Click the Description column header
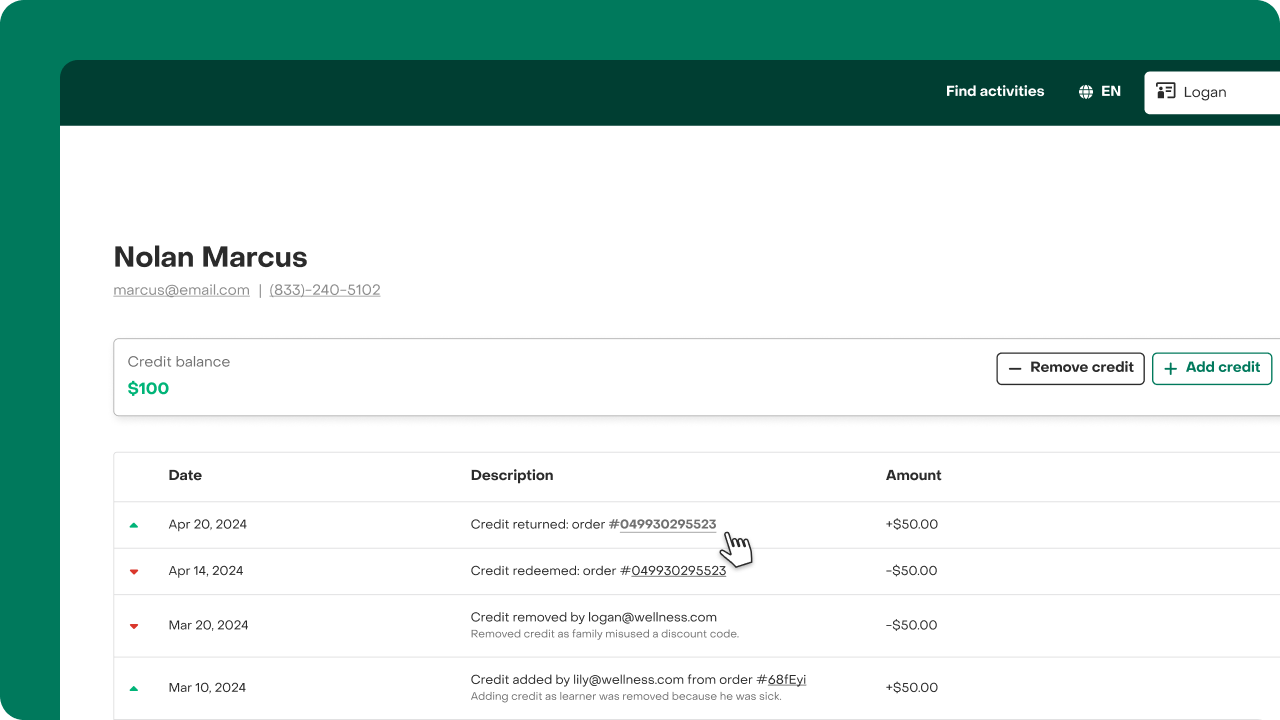The width and height of the screenshot is (1280, 720). [512, 475]
